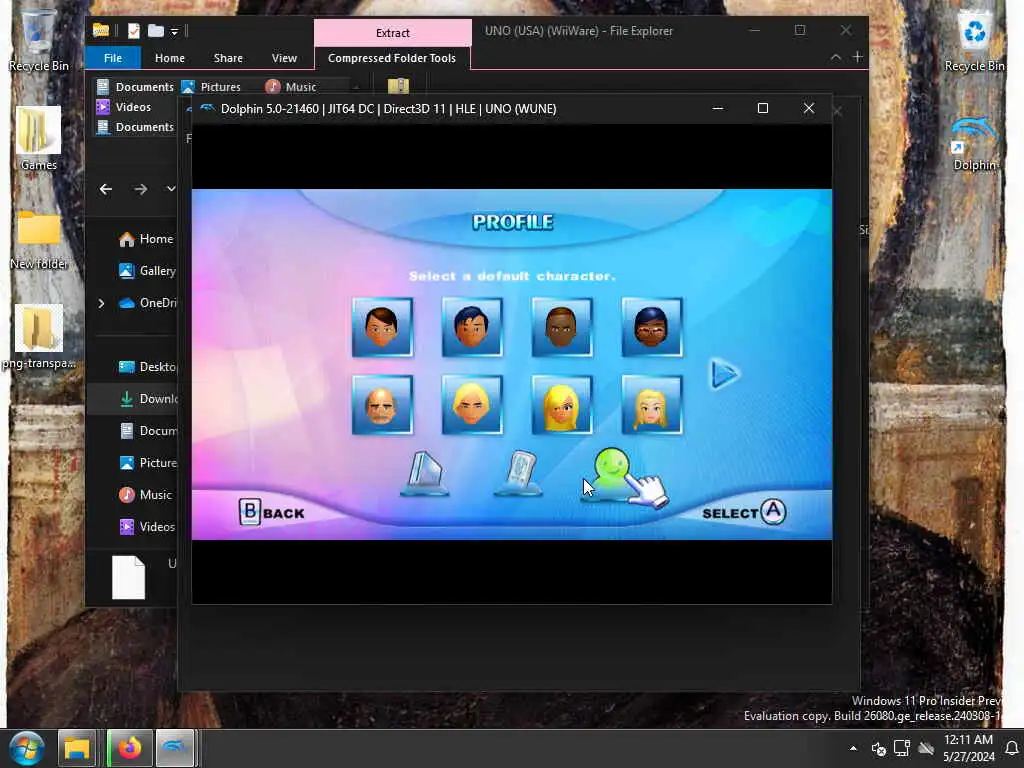Show hidden system tray icons
Screen dimensions: 1024x768
pos(853,748)
